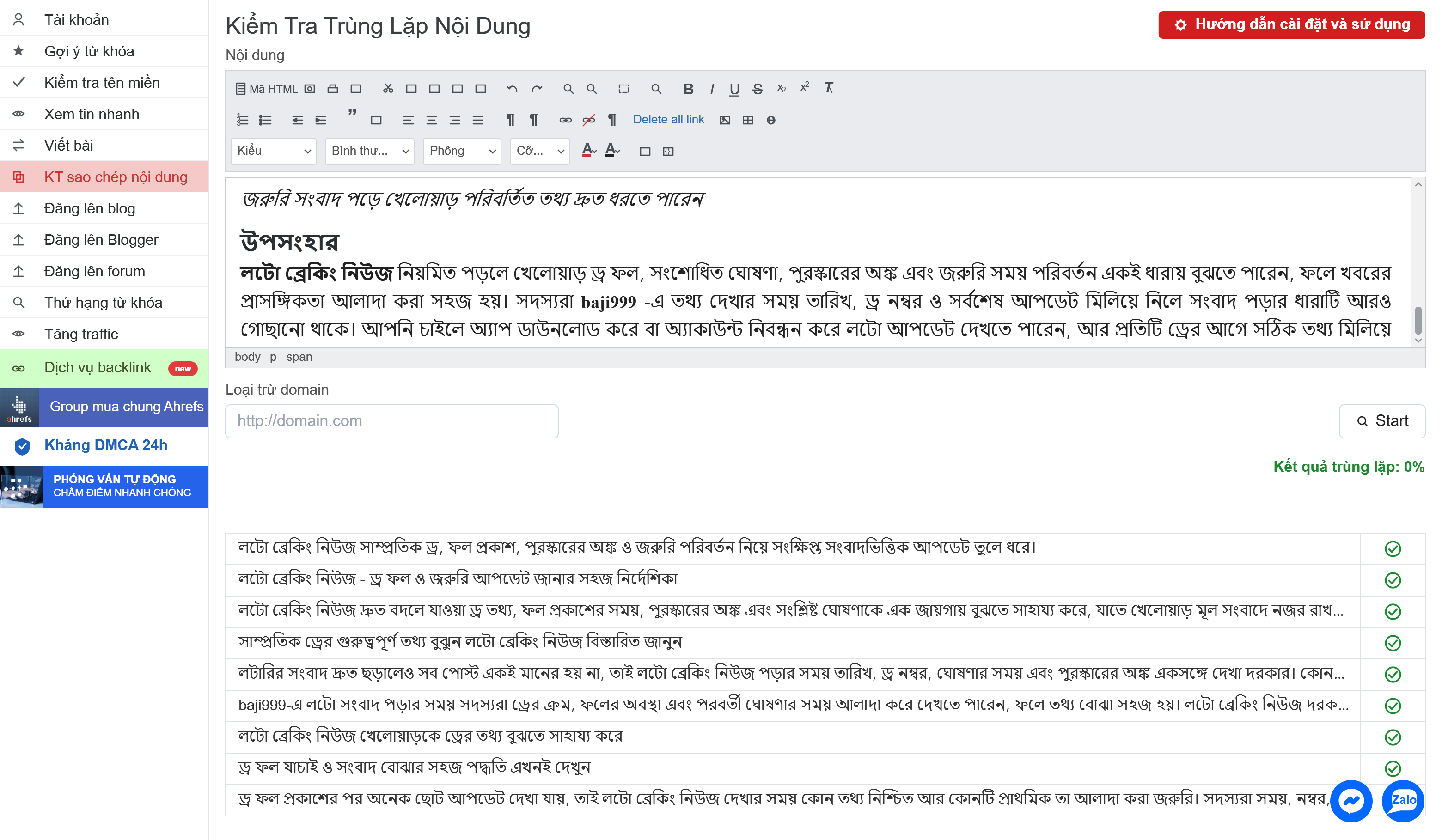
Task: Insert a numbered list
Action: [242, 120]
